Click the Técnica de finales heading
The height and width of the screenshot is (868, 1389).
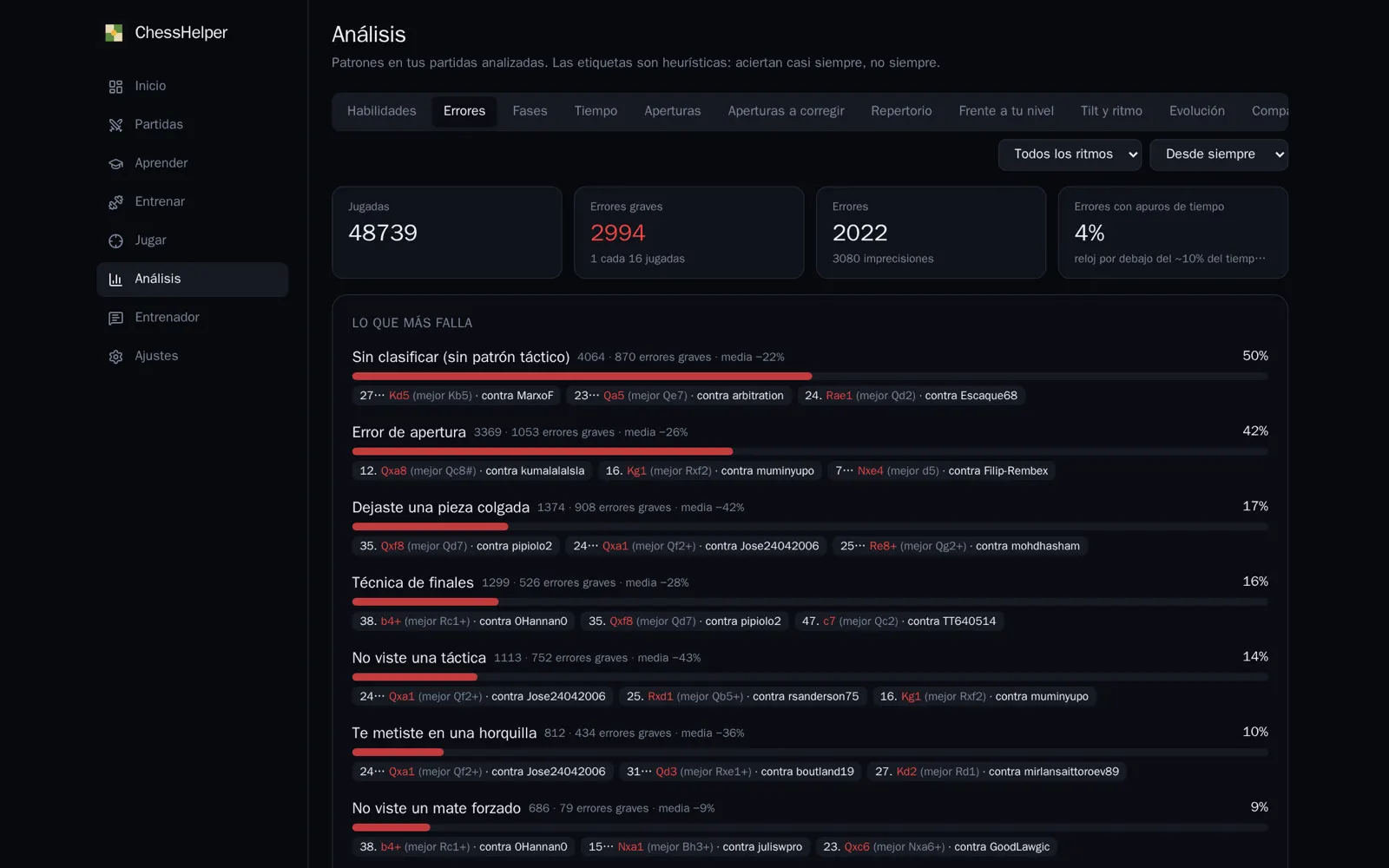[413, 582]
